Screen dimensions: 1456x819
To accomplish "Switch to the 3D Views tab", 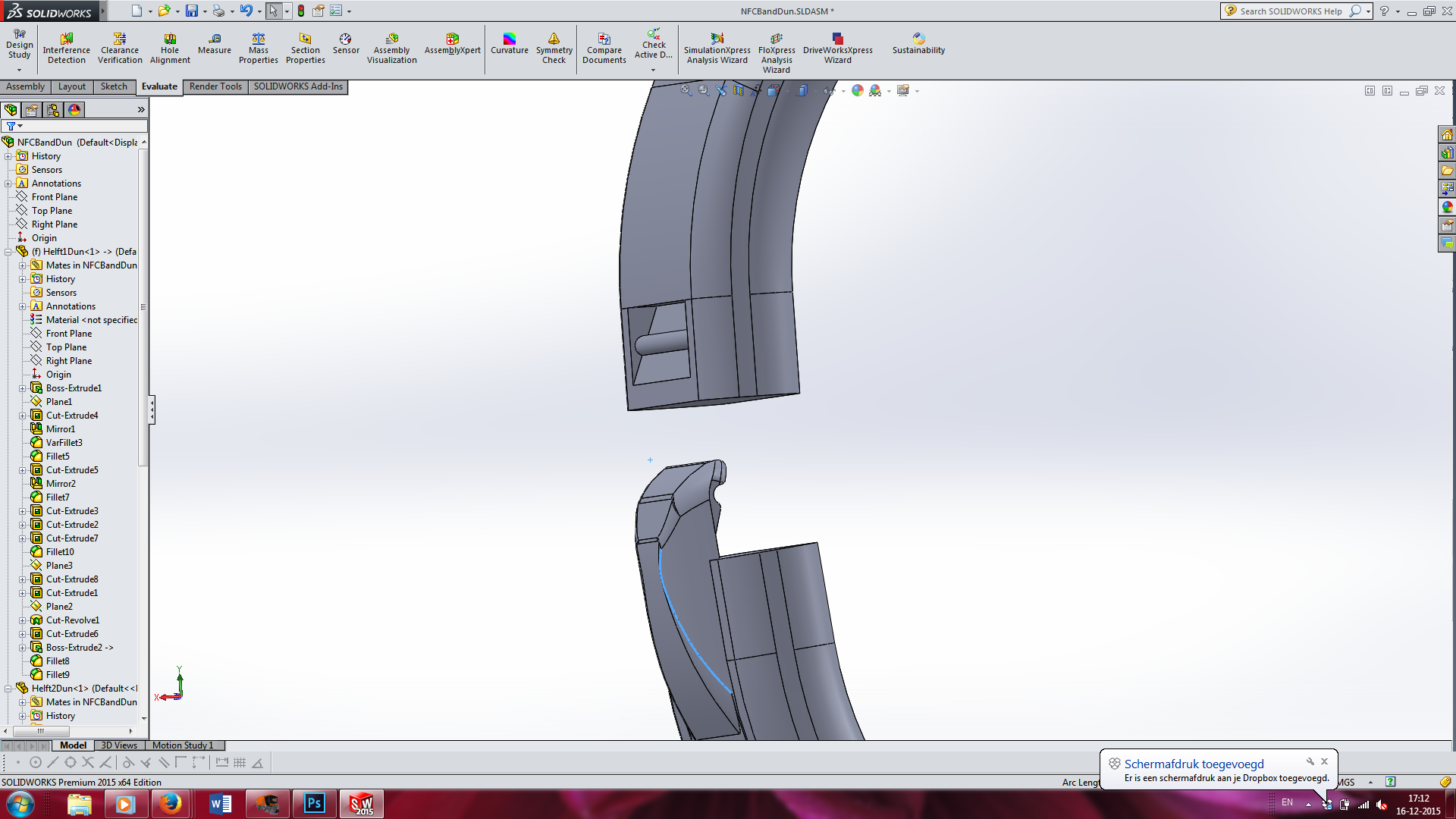I will pos(119,745).
